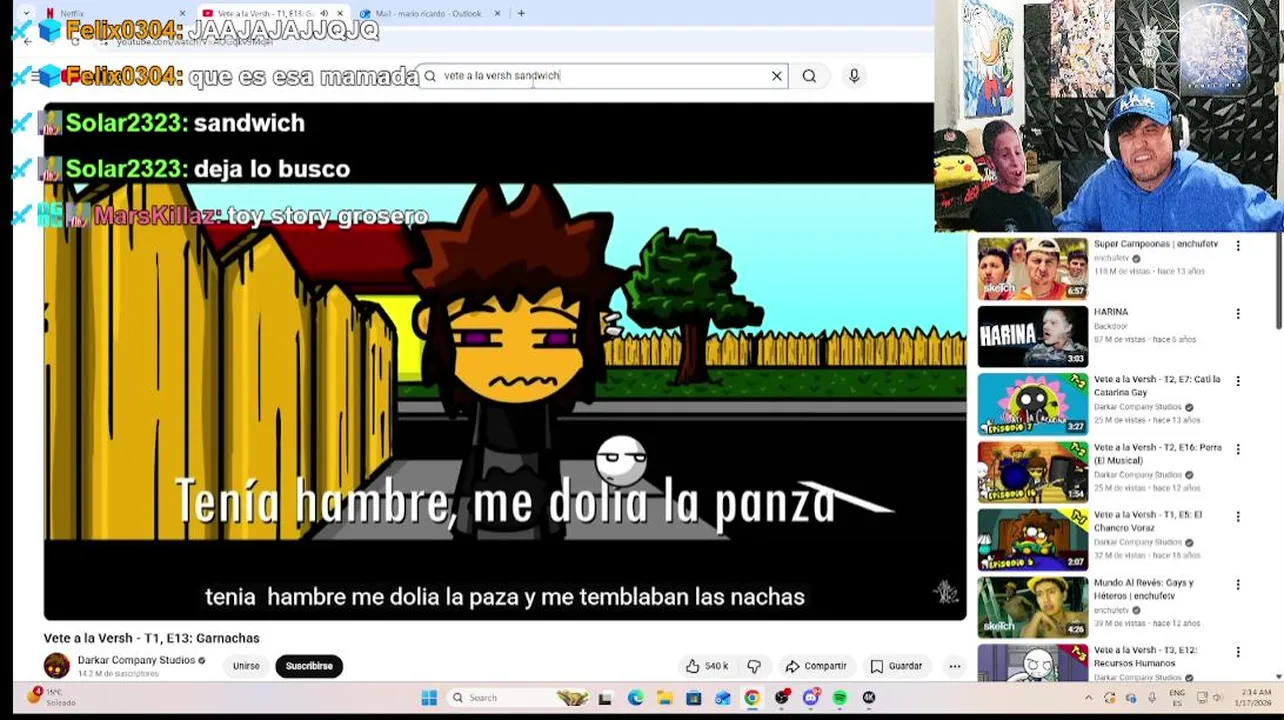Open options menu for HARINA video
1284x720 pixels.
click(x=1238, y=314)
